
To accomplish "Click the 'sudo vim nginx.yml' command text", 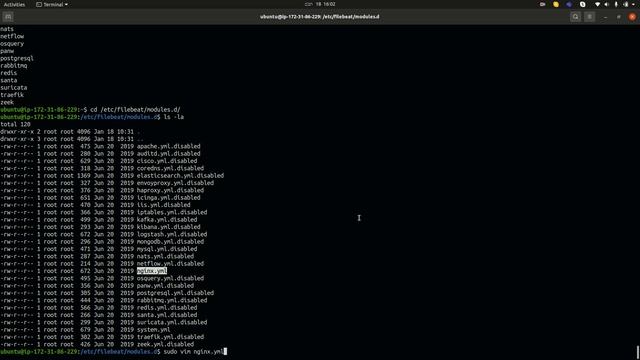I will 194,351.
